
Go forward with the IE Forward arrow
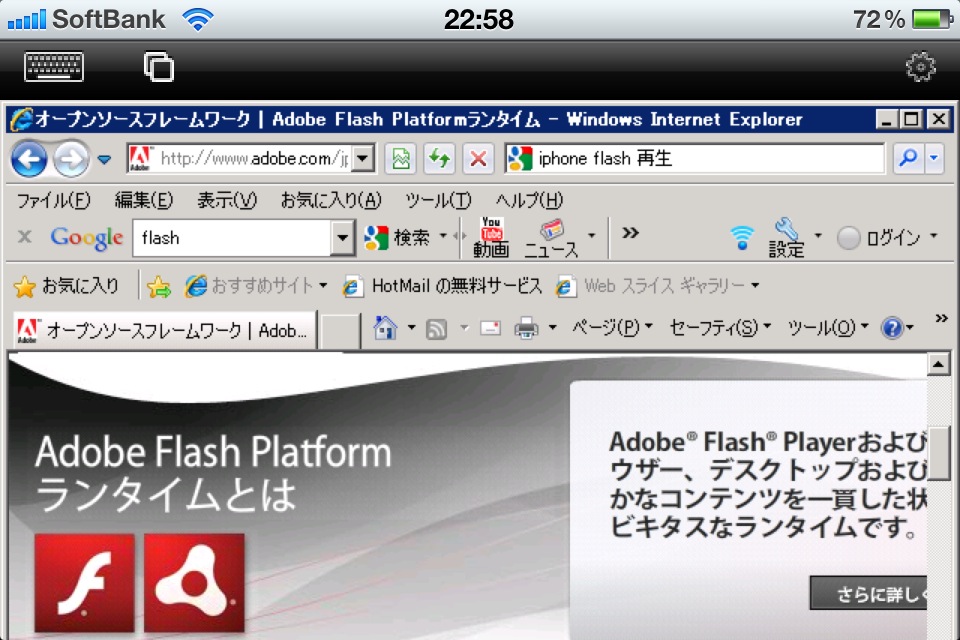pyautogui.click(x=70, y=159)
